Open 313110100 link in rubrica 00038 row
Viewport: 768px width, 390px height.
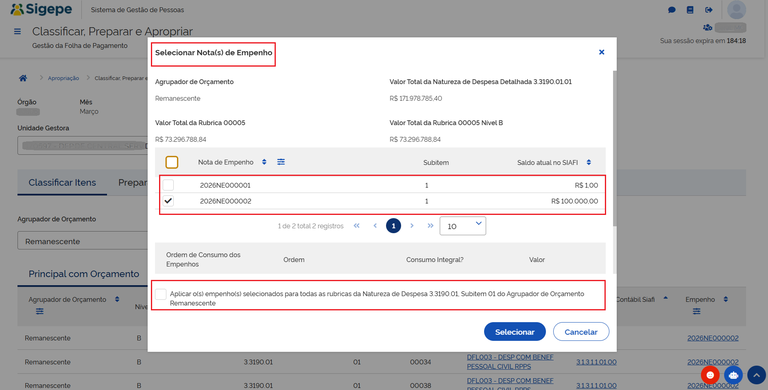point(596,386)
